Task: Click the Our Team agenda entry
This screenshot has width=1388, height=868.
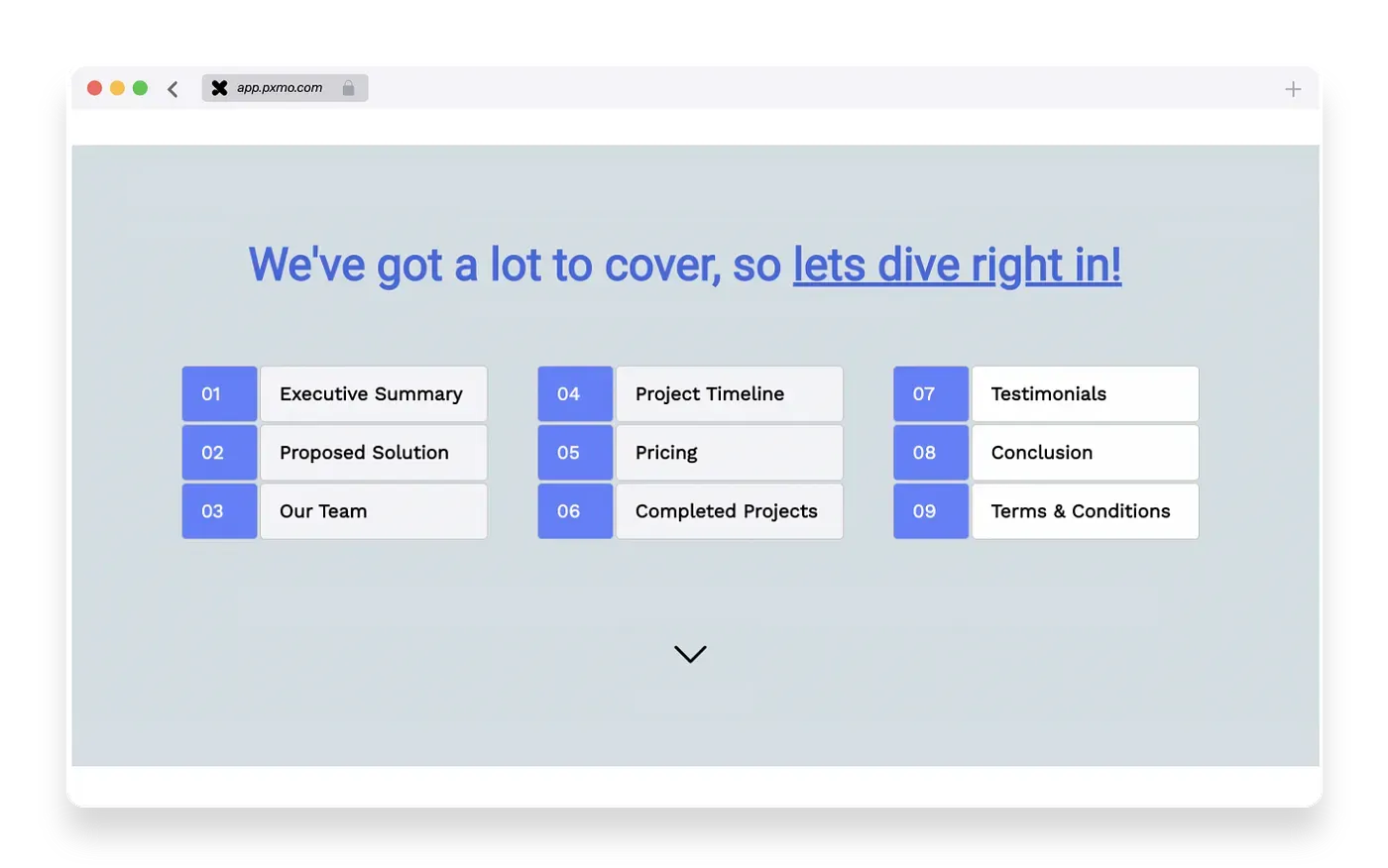Action: [373, 511]
